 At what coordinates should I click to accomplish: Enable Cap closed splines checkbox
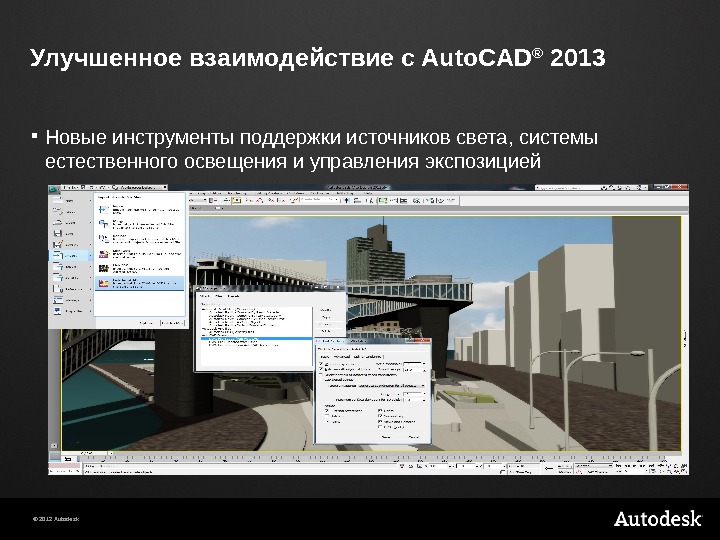[x=321, y=379]
